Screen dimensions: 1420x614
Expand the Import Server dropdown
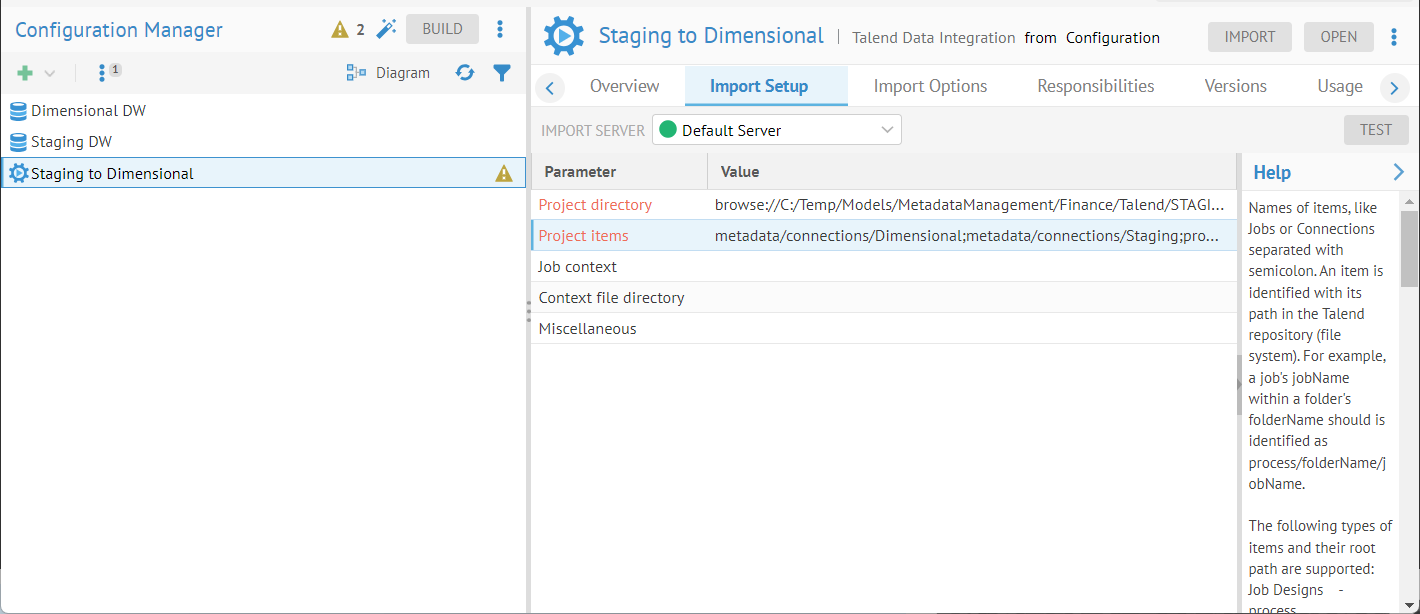[776, 130]
